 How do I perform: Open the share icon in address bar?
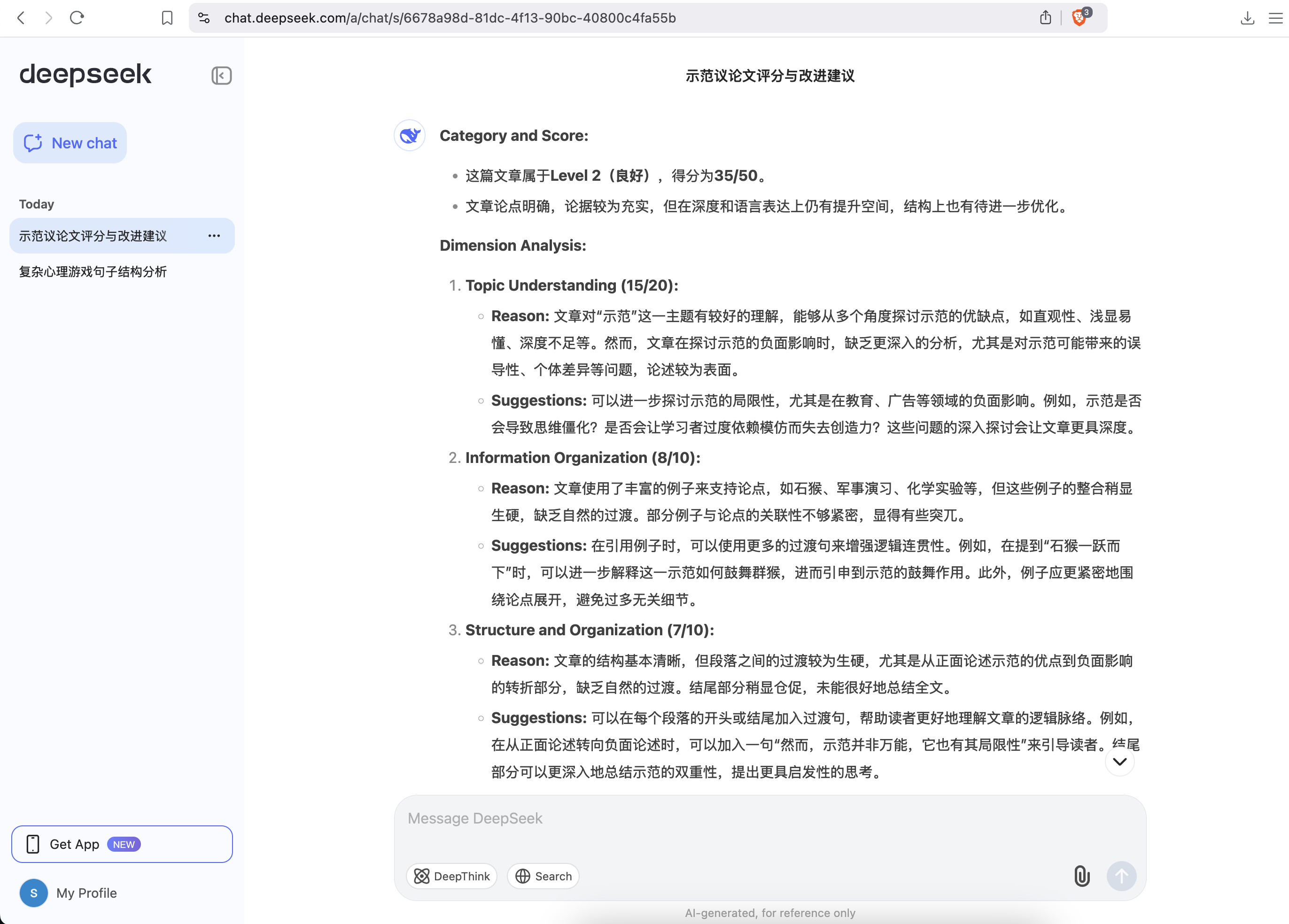(1045, 17)
